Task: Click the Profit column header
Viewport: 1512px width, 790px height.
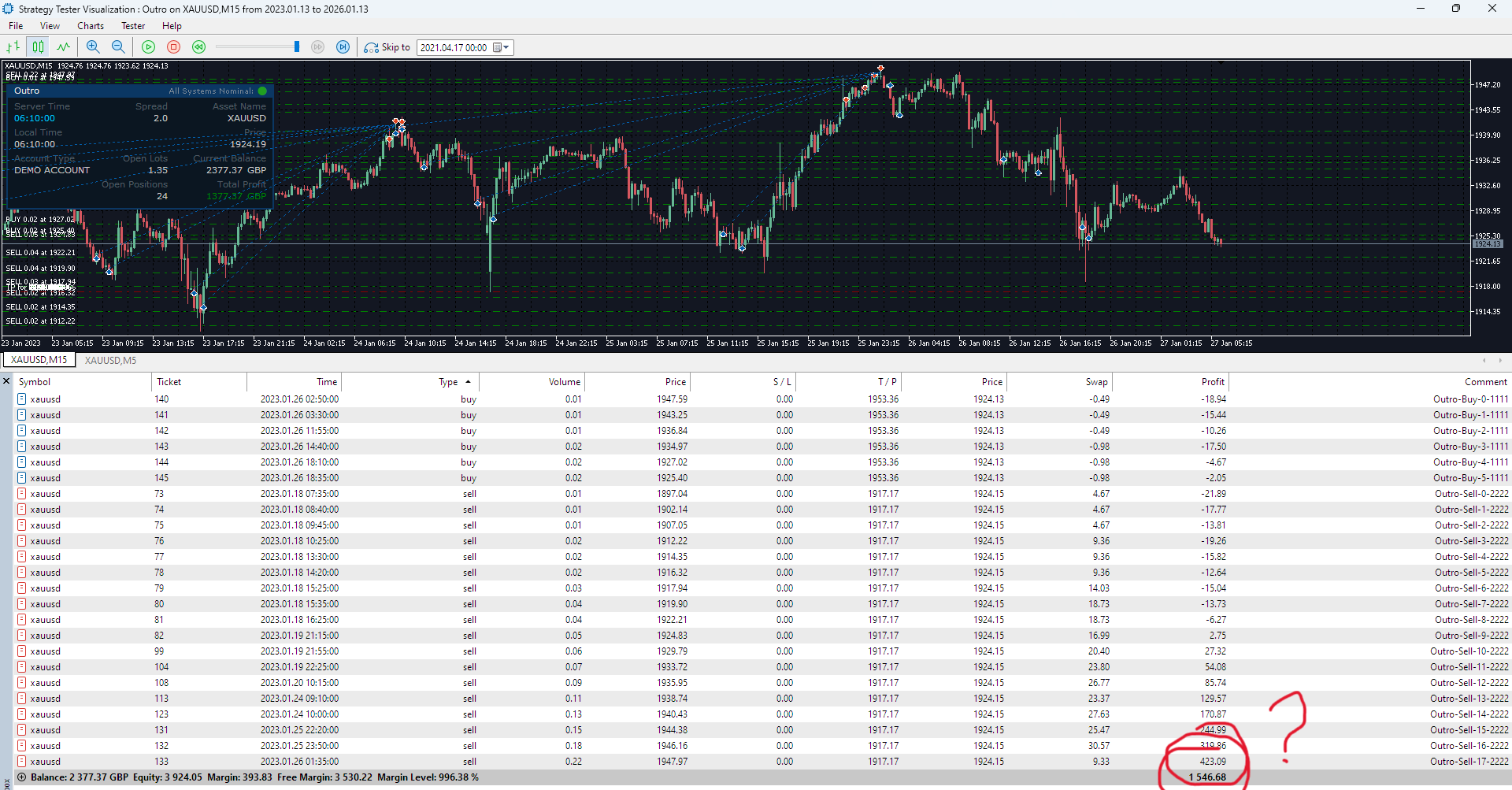Action: pyautogui.click(x=1213, y=382)
